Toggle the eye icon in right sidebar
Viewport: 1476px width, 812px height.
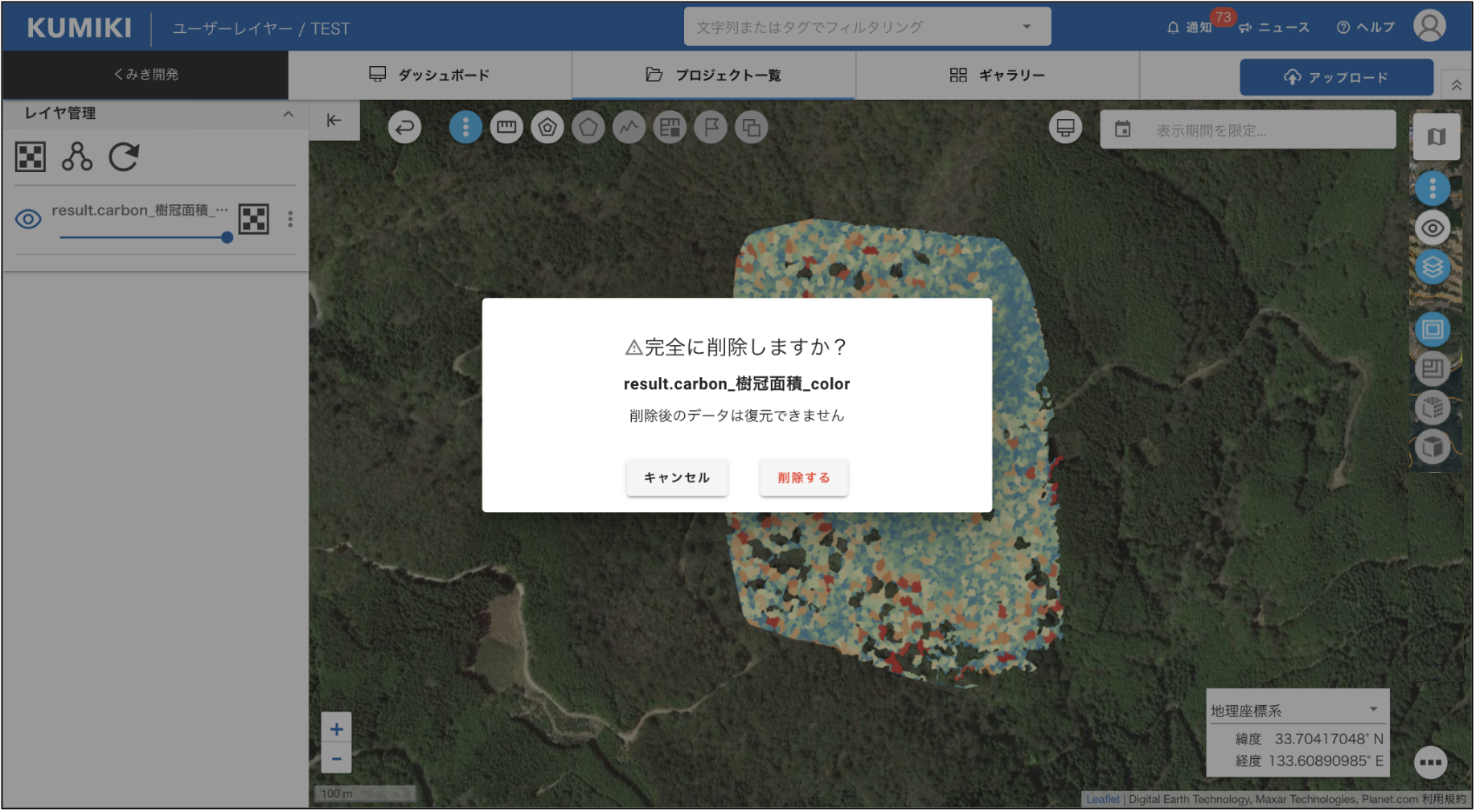coord(1432,228)
